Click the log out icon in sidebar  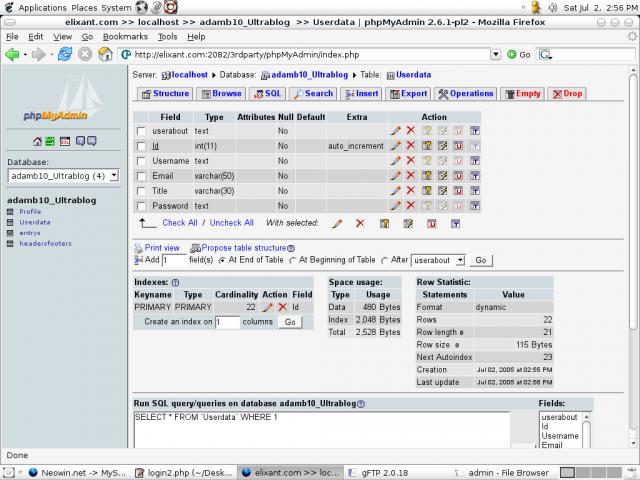click(50, 141)
